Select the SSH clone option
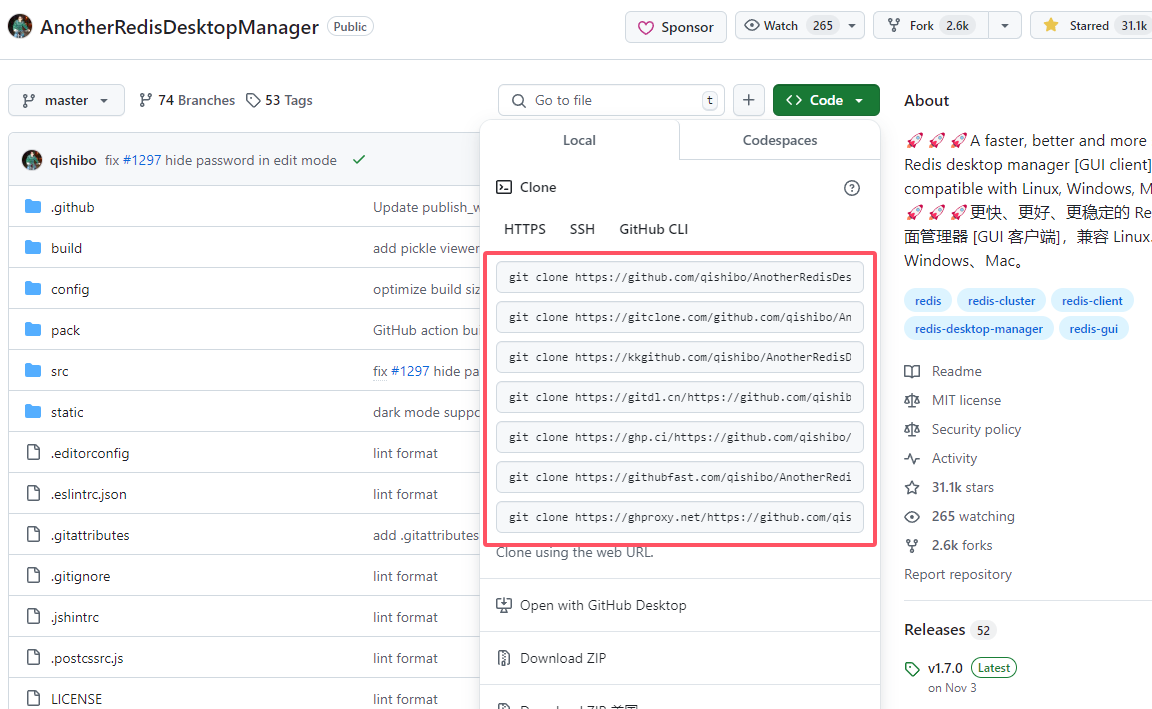Viewport: 1152px width, 709px height. click(582, 229)
